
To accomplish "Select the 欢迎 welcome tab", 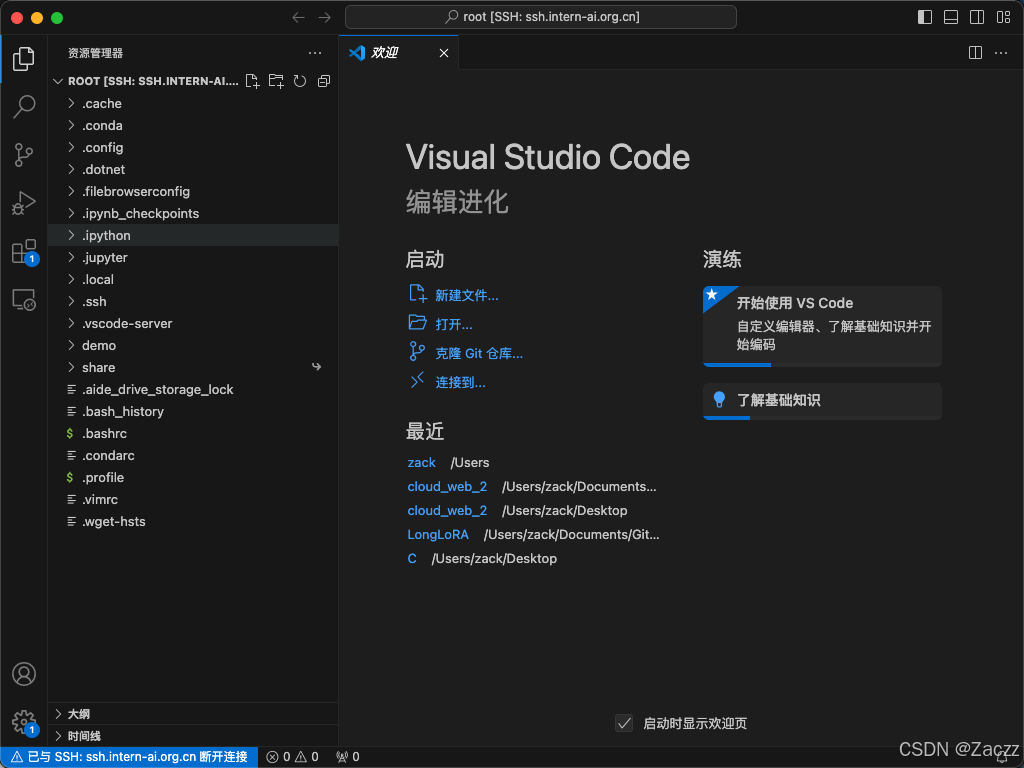I will [x=398, y=53].
